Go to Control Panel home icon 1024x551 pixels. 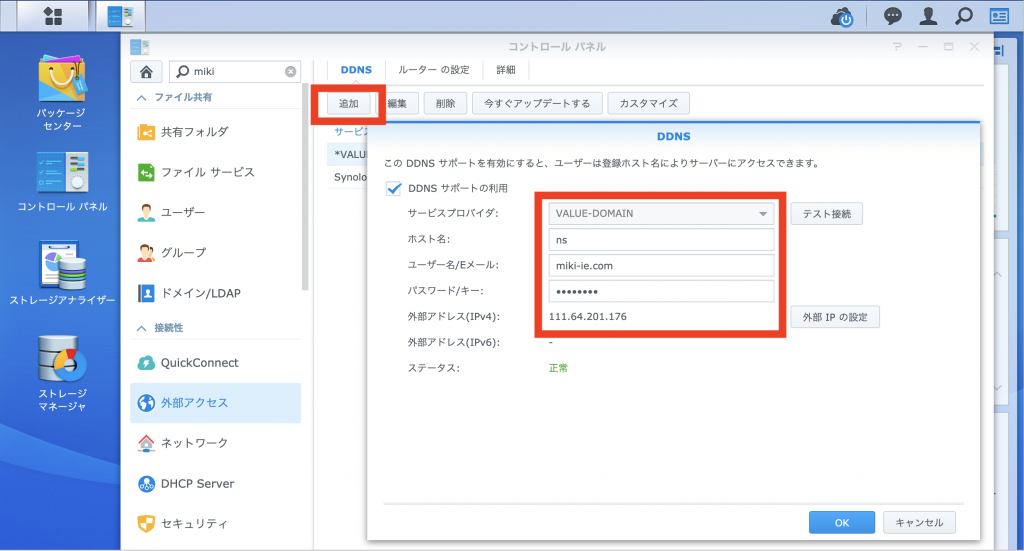[x=146, y=71]
